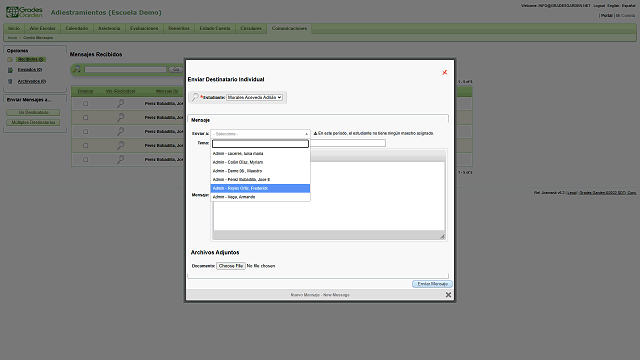Click the Grades Garden logo
The height and width of the screenshot is (360, 640).
(24, 12)
